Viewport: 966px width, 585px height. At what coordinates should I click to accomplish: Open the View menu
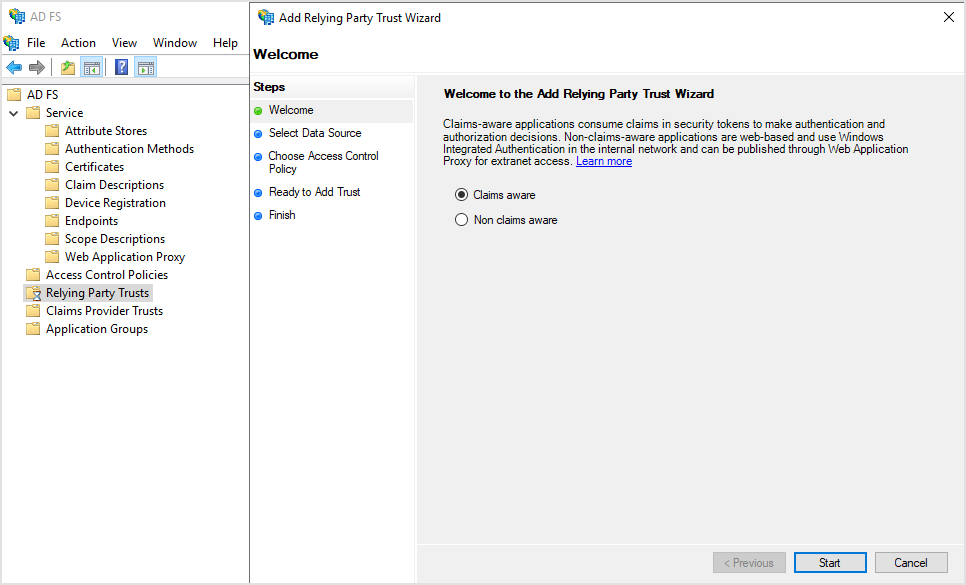124,42
